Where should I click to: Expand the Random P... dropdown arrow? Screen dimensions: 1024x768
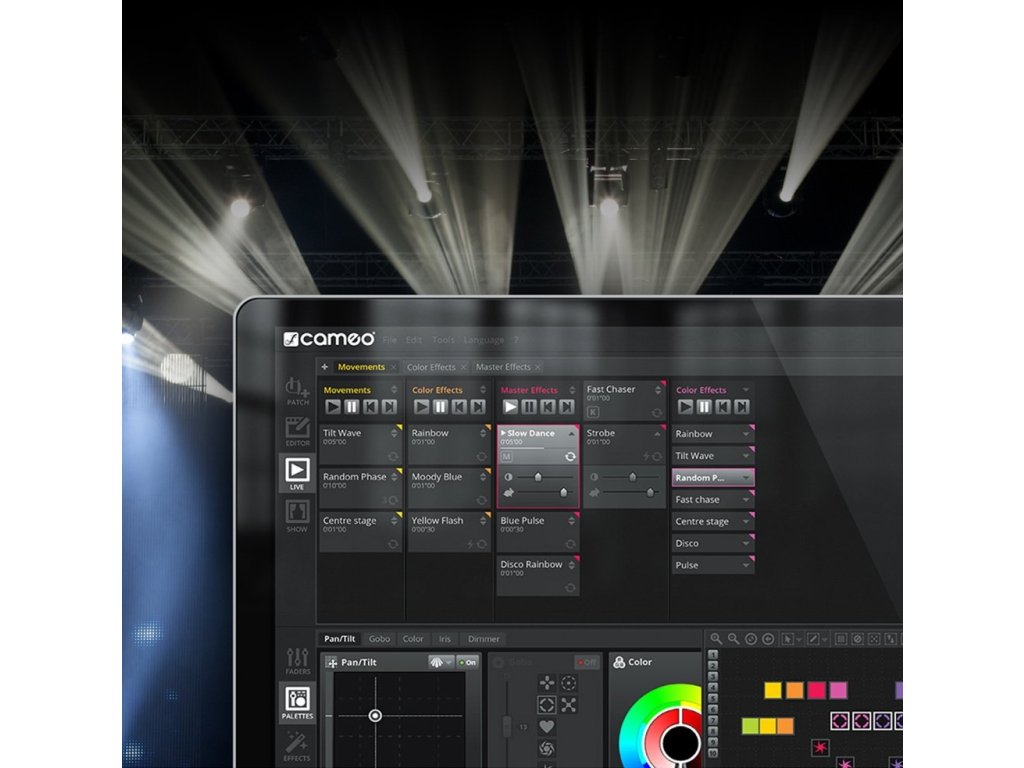pos(745,478)
